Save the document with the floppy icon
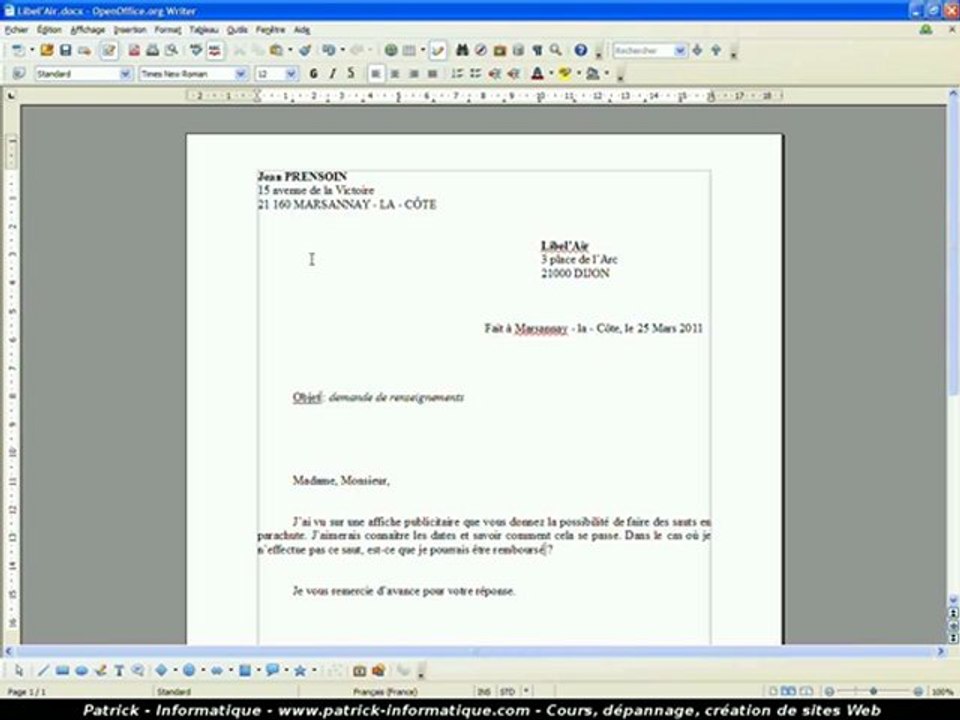The width and height of the screenshot is (960, 720). [66, 50]
